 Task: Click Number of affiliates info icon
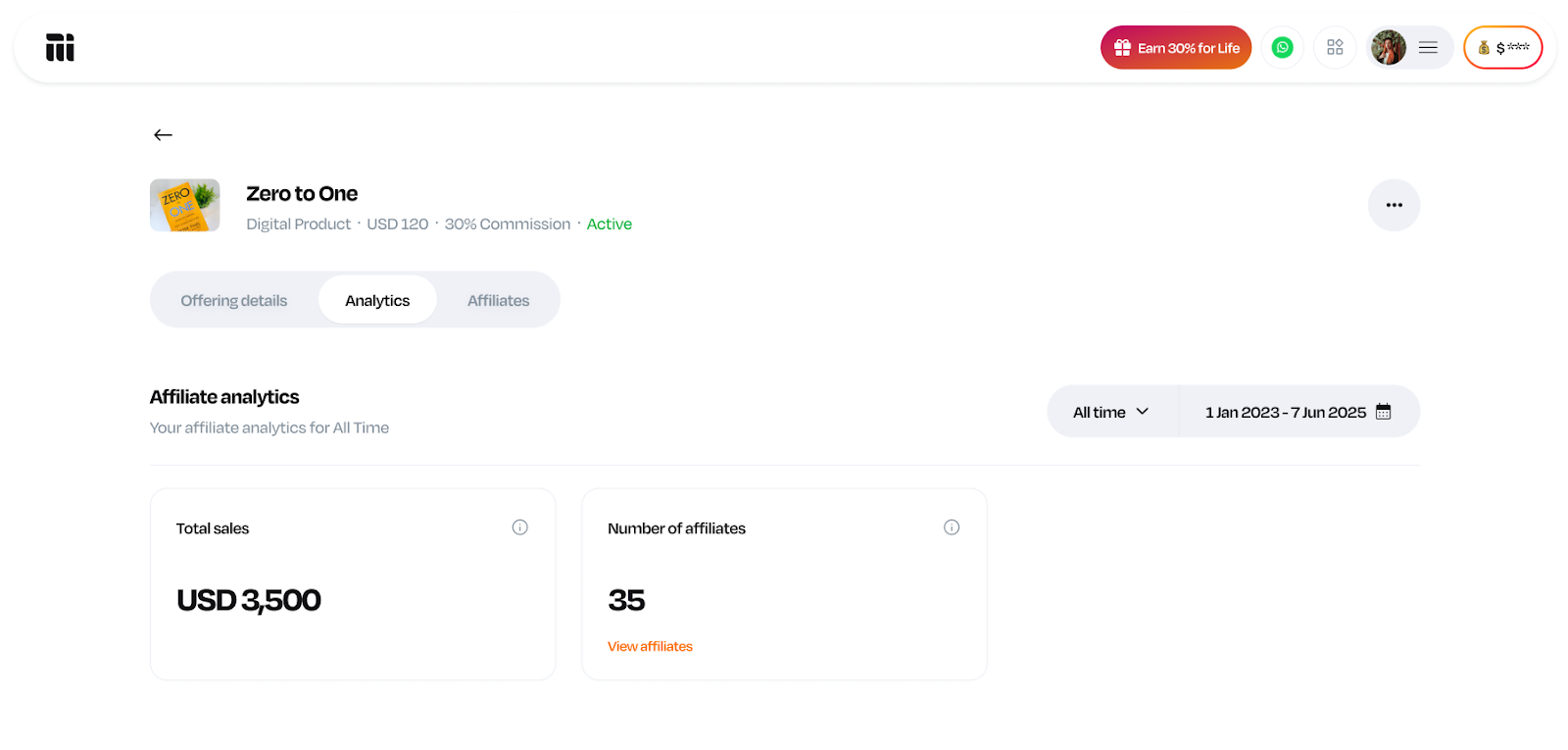(x=951, y=527)
